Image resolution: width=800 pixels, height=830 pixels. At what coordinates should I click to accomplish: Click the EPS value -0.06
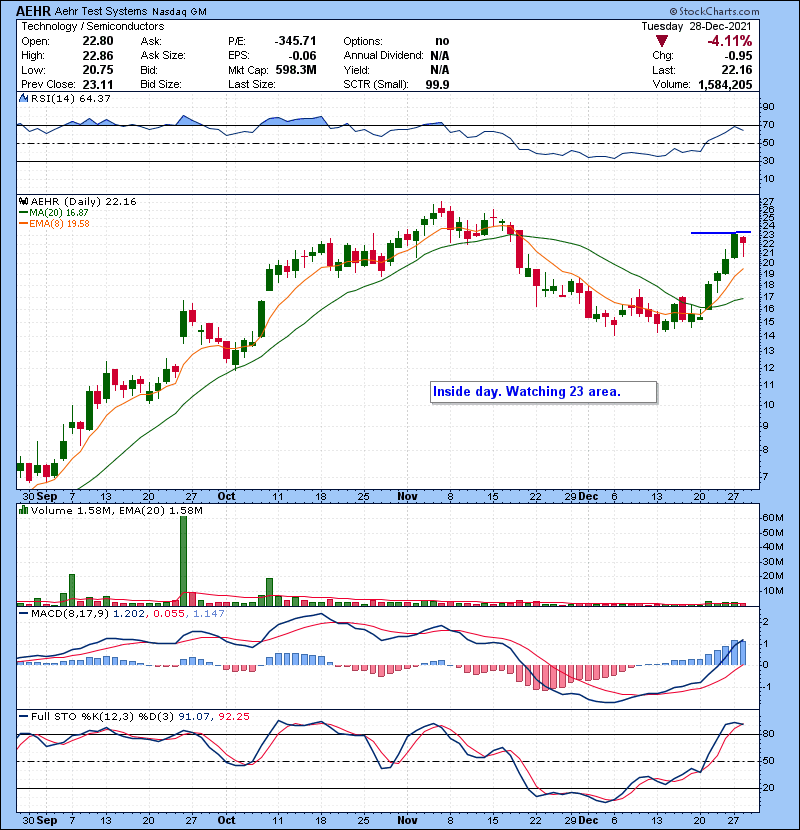pyautogui.click(x=302, y=55)
